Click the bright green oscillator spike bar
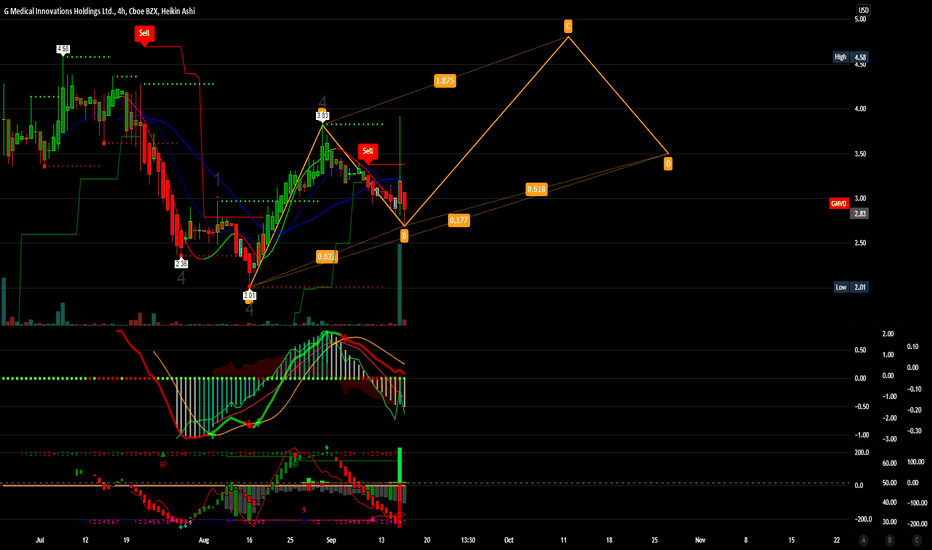Screen dimensions: 932x550 pos(400,465)
